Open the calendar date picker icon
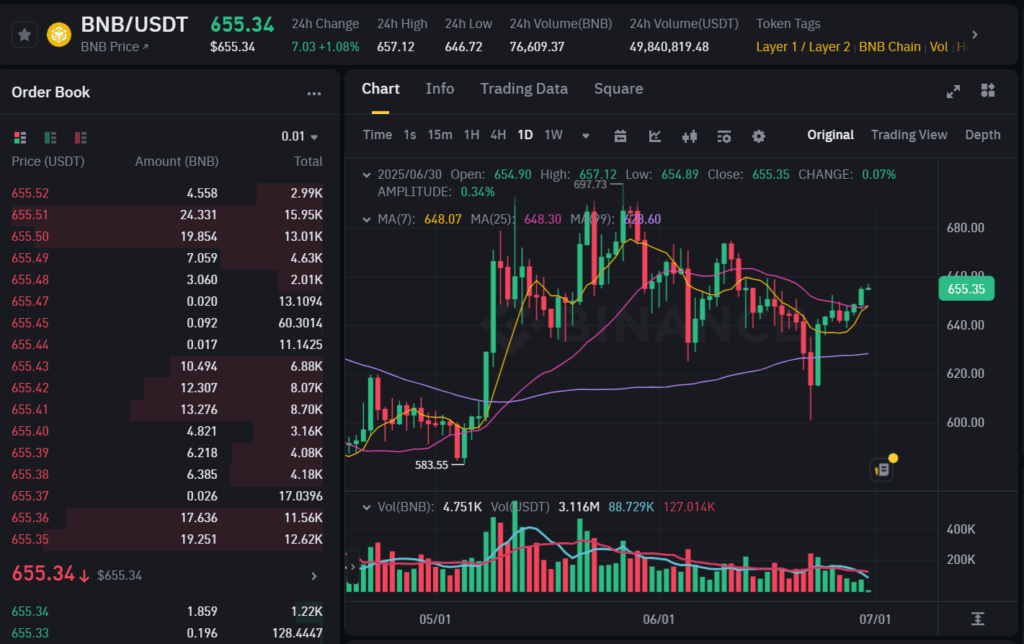This screenshot has width=1024, height=644. pyautogui.click(x=620, y=136)
